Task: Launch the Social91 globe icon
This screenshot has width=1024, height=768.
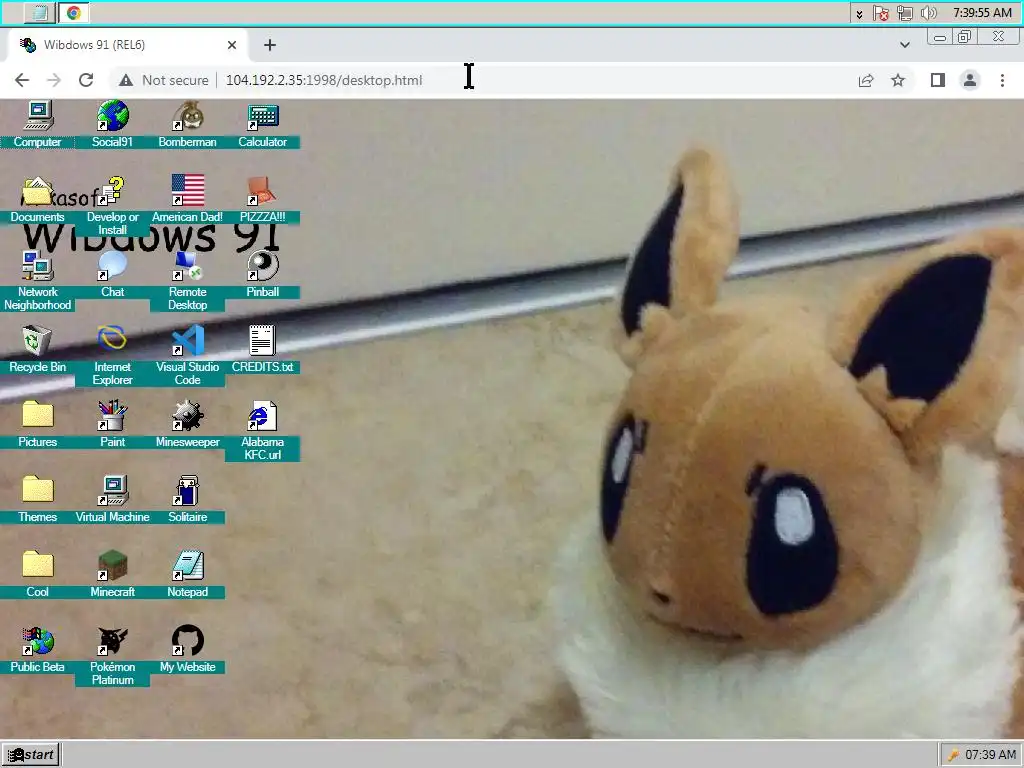Action: (112, 124)
